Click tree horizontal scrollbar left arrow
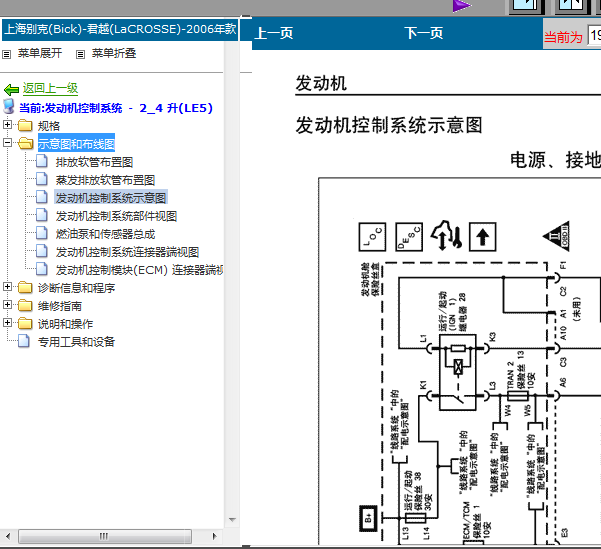This screenshot has height=549, width=601. 8,536
